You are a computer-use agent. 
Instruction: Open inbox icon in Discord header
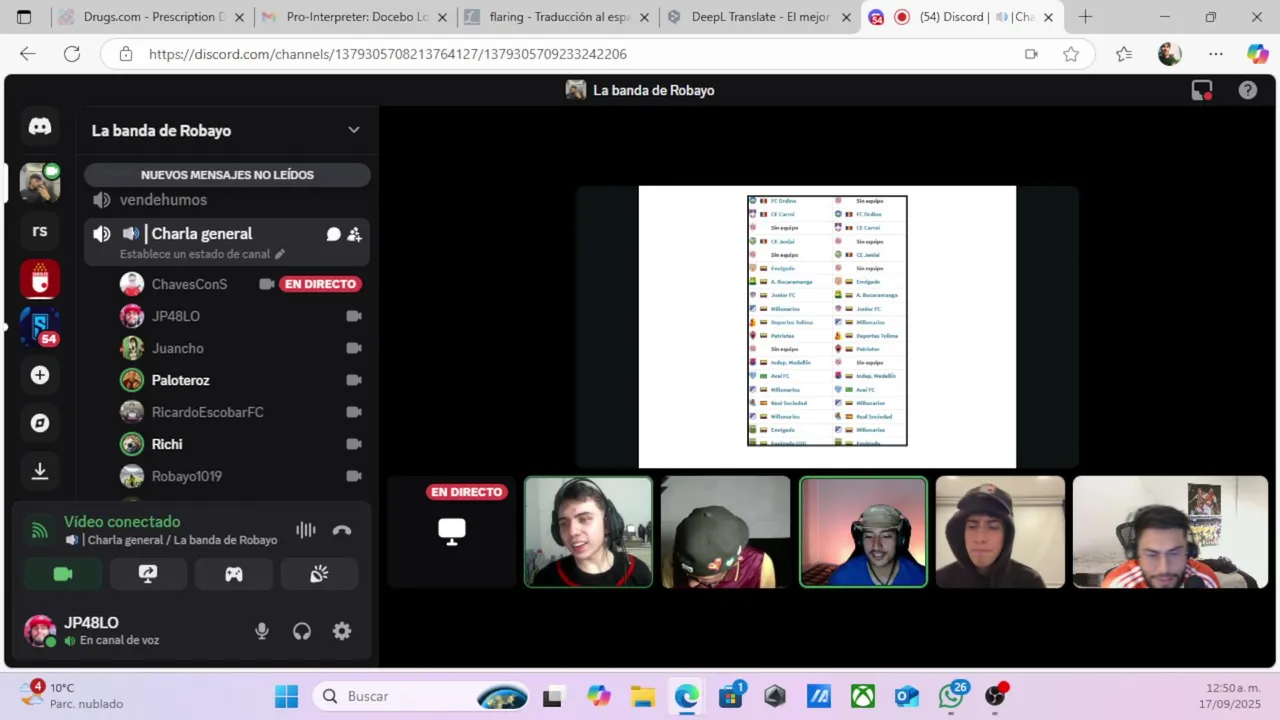tap(1202, 90)
